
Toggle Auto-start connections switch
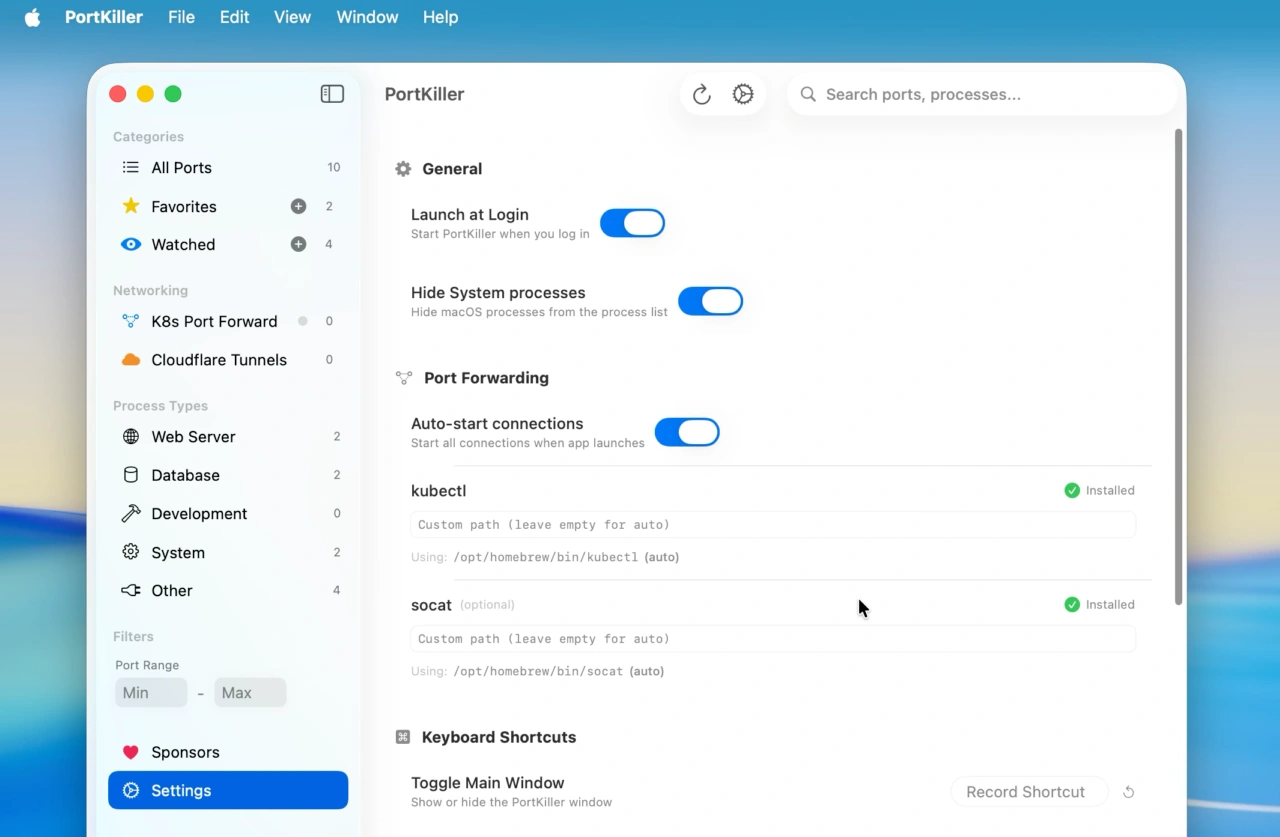(x=687, y=432)
